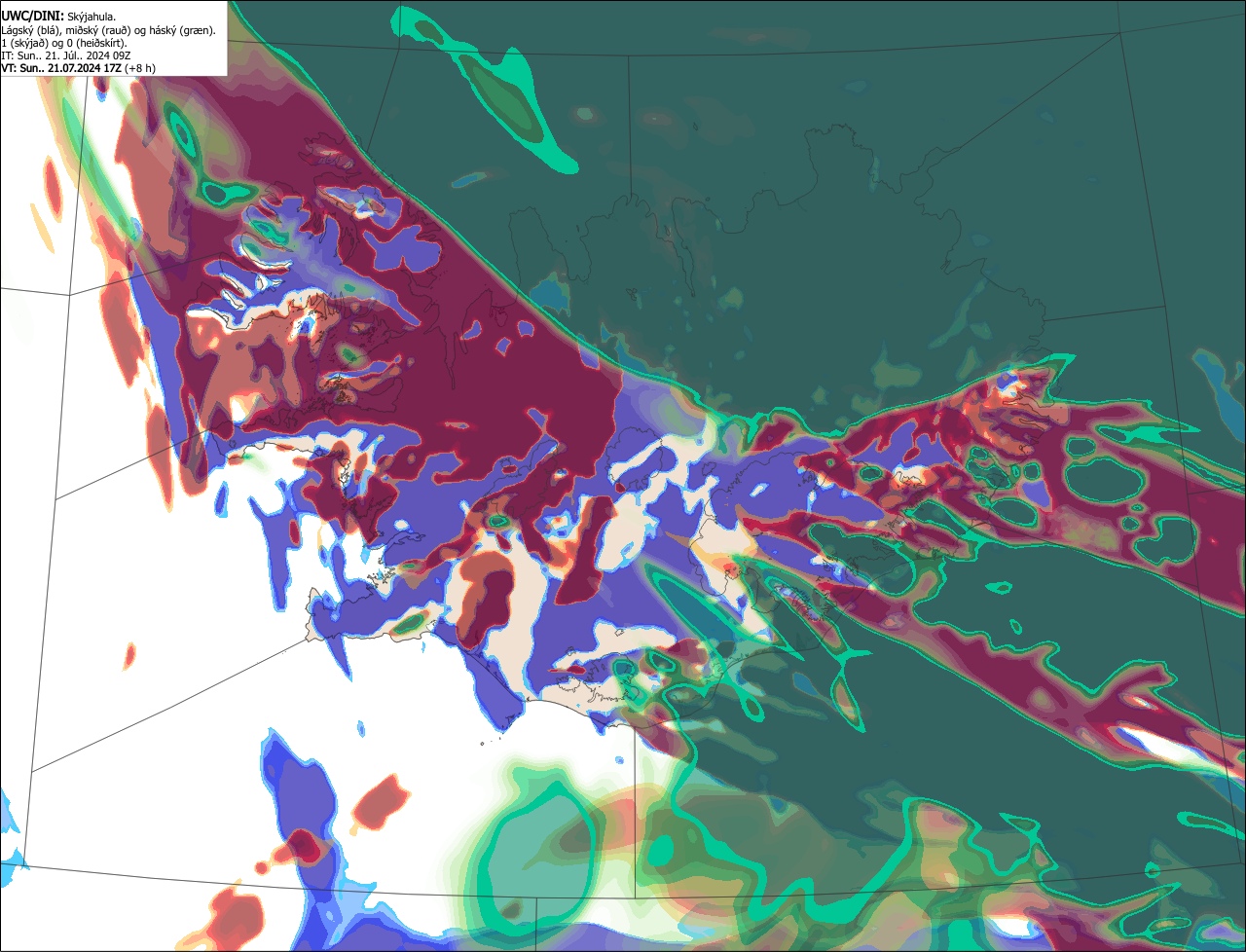Click the '0 (heiðskírt).' legend text
The width and height of the screenshot is (1246, 952).
pyautogui.click(x=96, y=44)
